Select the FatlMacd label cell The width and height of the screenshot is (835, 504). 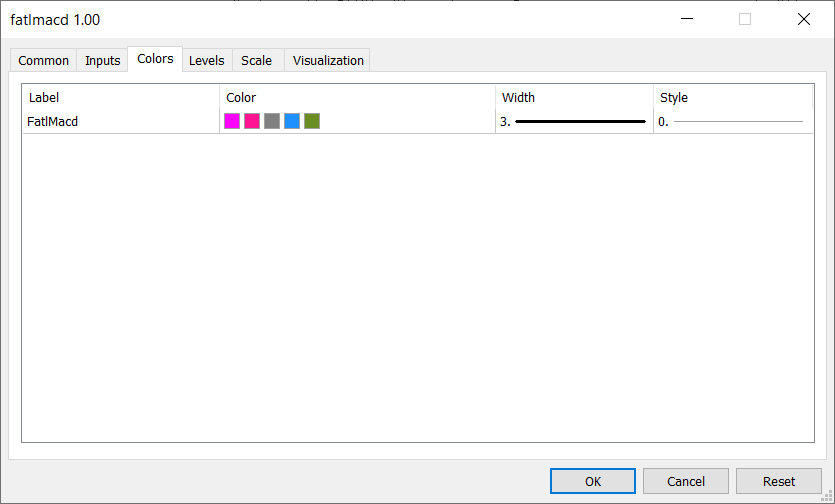coord(121,121)
